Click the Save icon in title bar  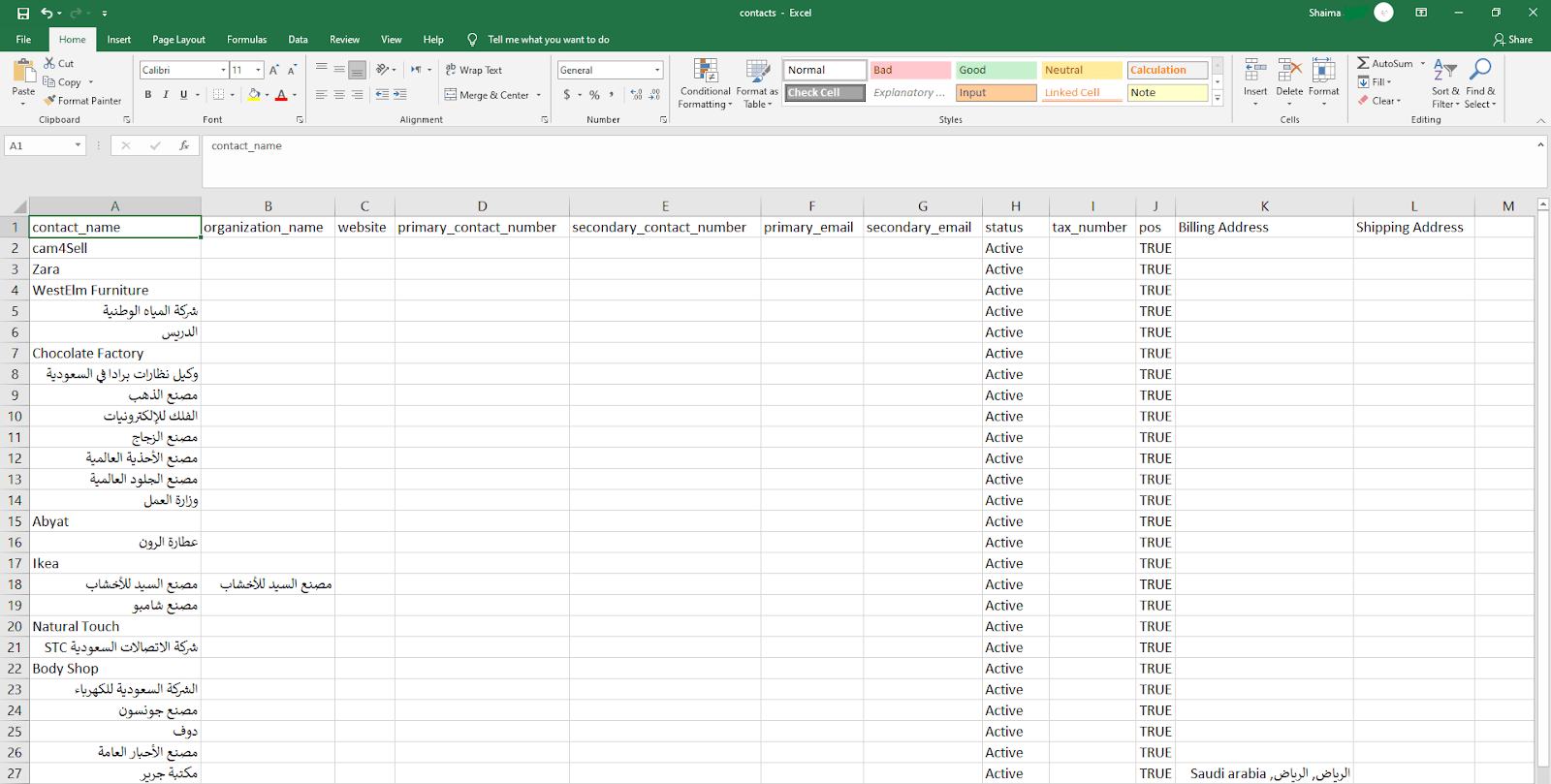pyautogui.click(x=23, y=14)
